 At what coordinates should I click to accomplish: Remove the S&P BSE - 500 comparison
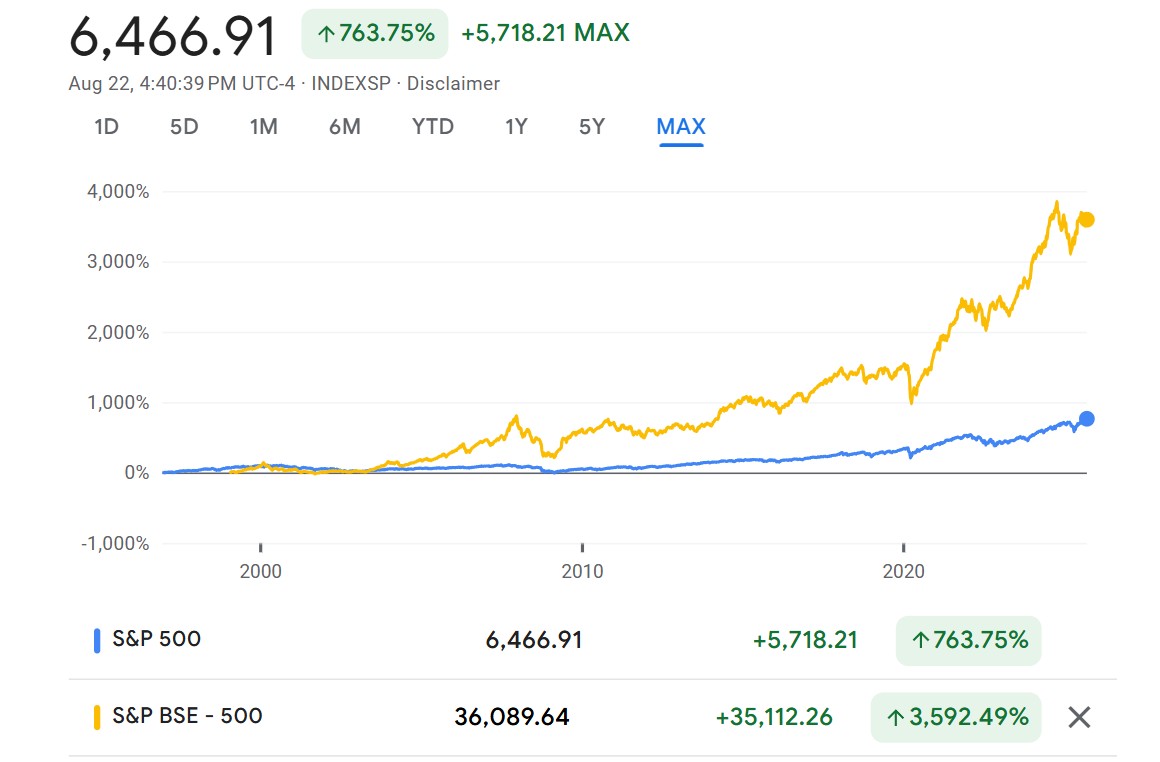click(x=1078, y=716)
